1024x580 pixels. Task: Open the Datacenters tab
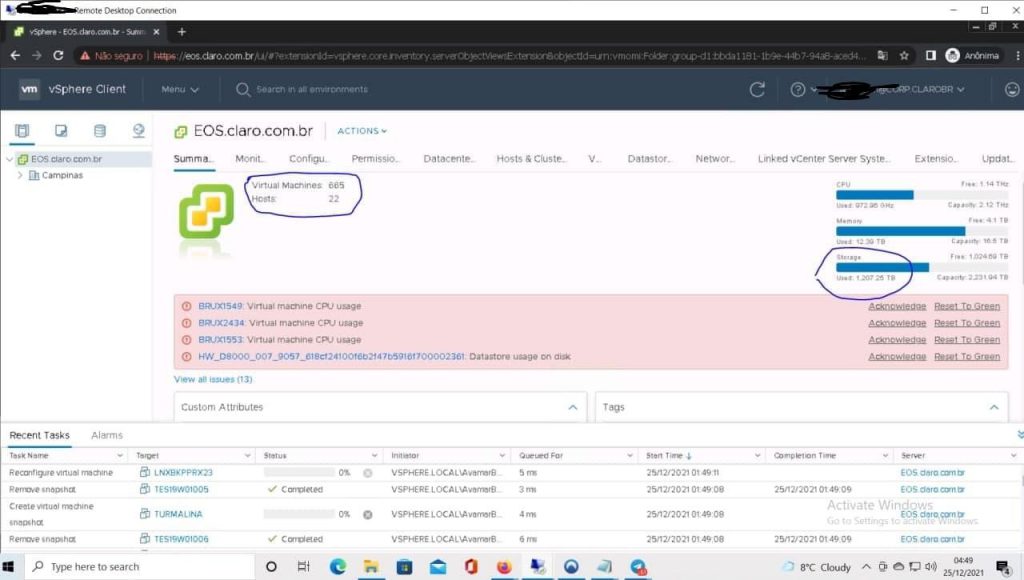pos(449,159)
